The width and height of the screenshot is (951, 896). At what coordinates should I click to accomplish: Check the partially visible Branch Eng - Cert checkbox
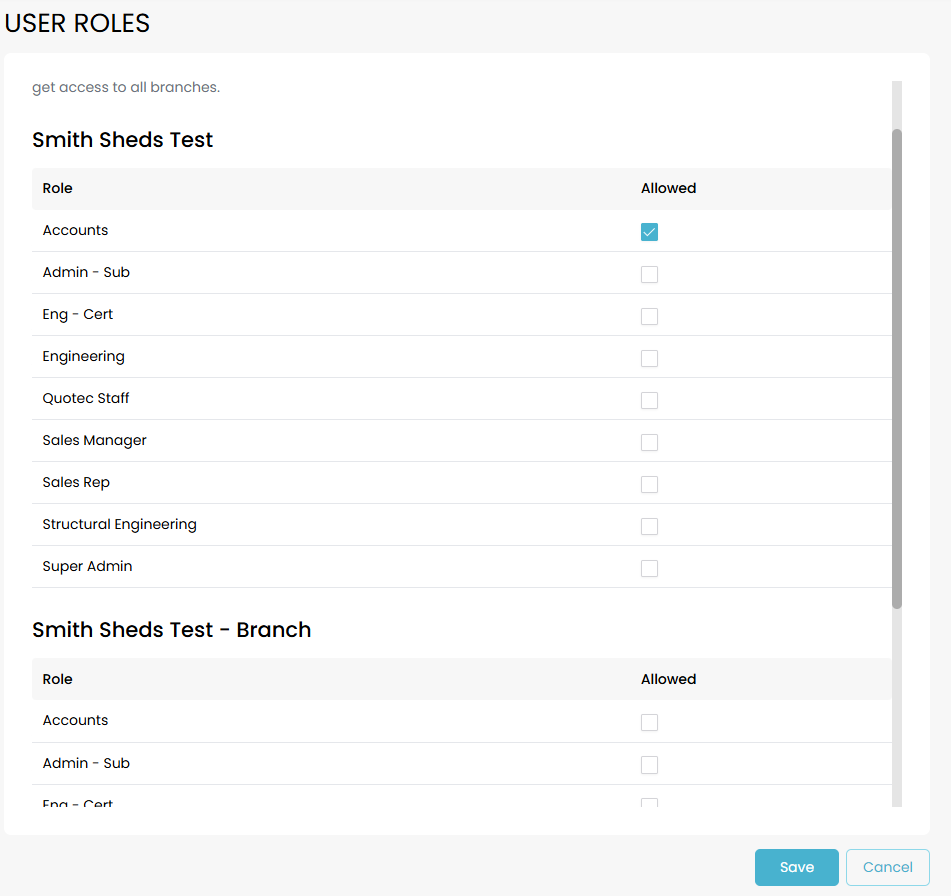650,802
